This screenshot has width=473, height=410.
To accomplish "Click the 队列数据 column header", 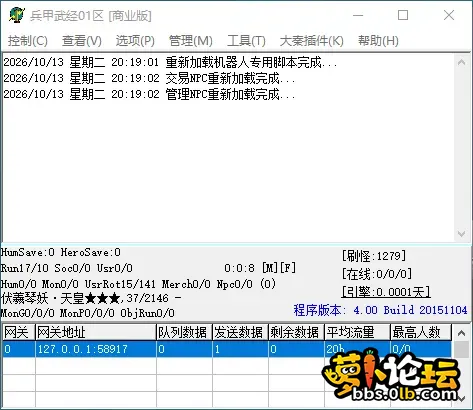I will (184, 332).
